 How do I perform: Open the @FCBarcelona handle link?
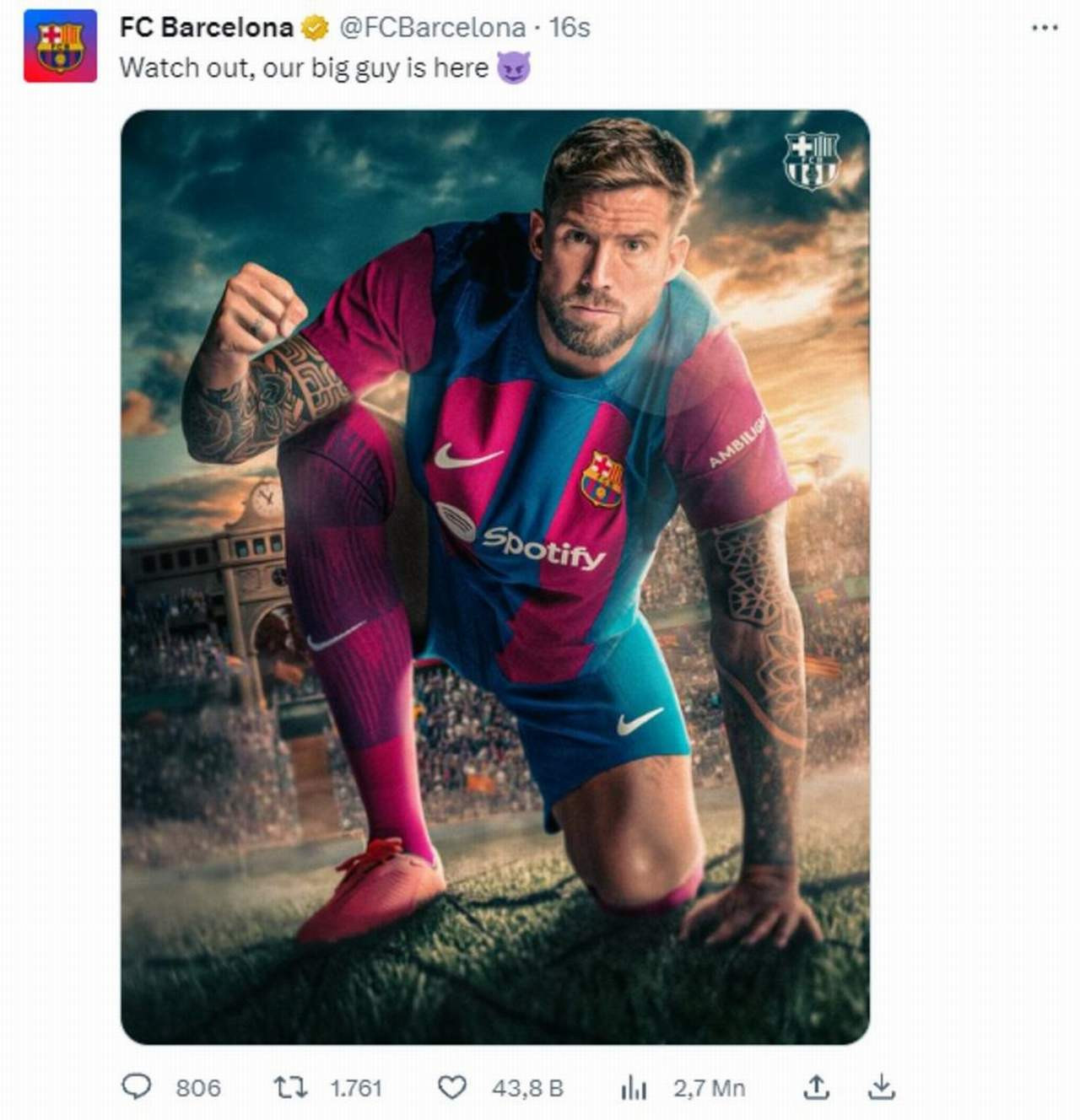(432, 28)
